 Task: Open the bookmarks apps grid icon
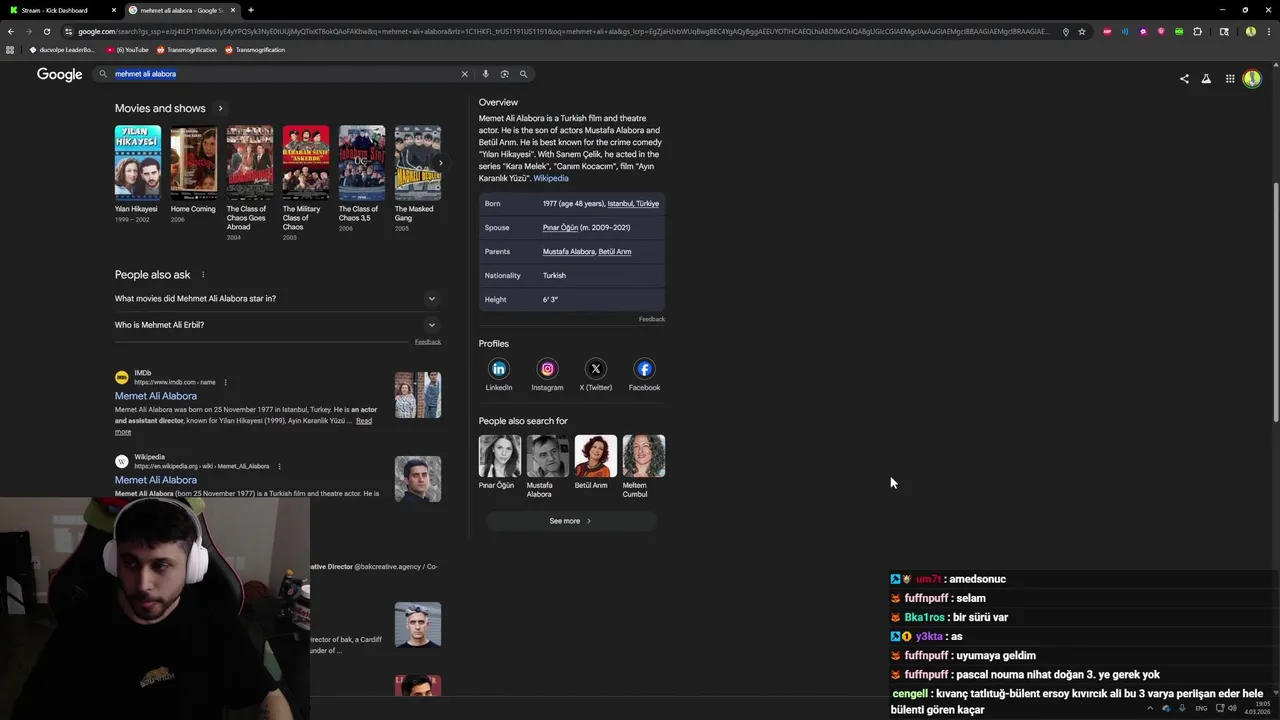pos(10,49)
